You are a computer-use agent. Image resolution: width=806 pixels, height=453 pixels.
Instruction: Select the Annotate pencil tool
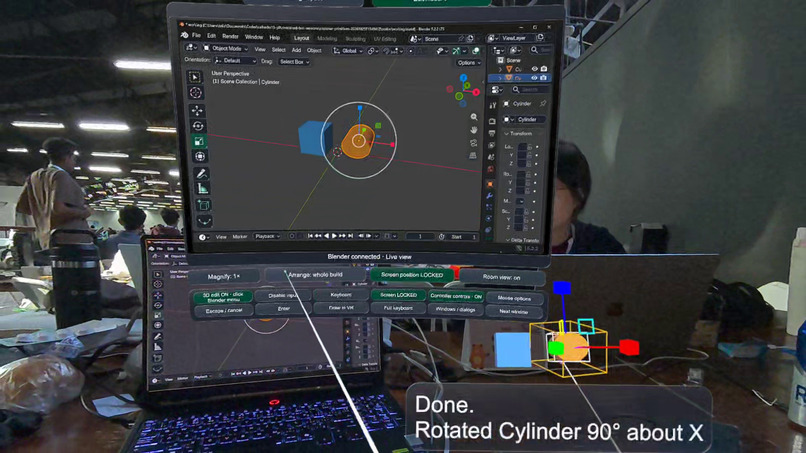click(x=202, y=174)
